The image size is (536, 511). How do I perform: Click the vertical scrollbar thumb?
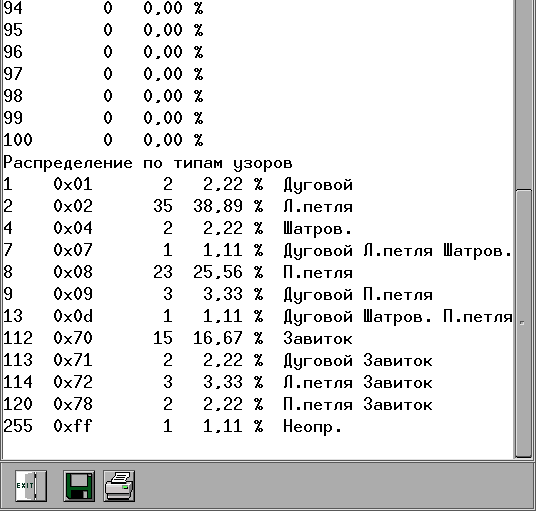pos(523,323)
